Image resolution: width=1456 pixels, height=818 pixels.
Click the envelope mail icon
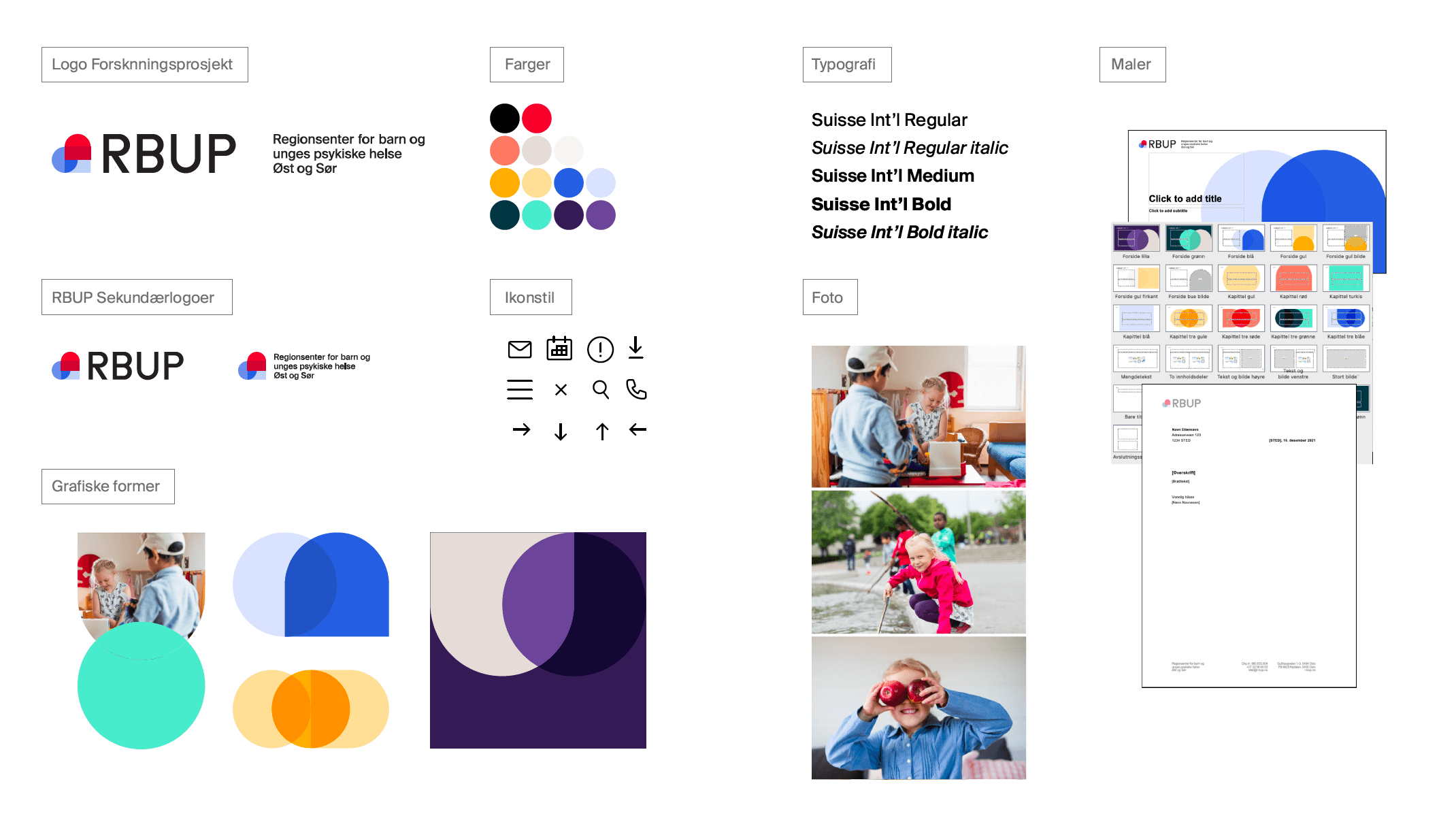point(520,350)
